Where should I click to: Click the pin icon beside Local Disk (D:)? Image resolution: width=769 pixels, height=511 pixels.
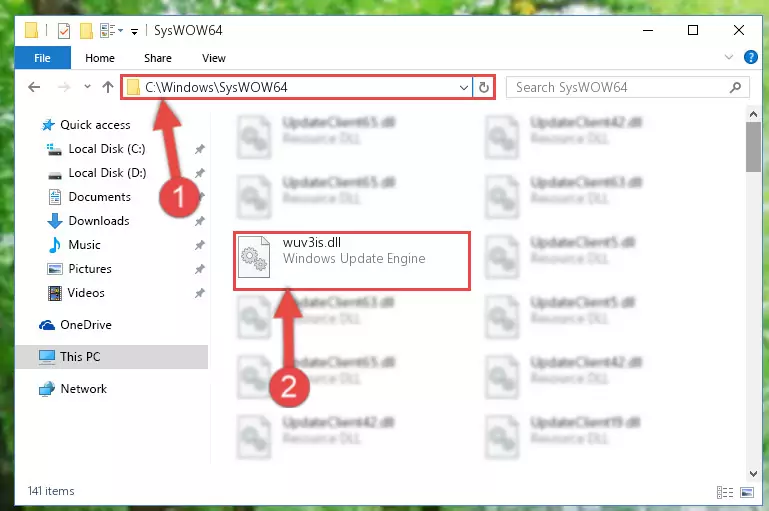pyautogui.click(x=200, y=173)
